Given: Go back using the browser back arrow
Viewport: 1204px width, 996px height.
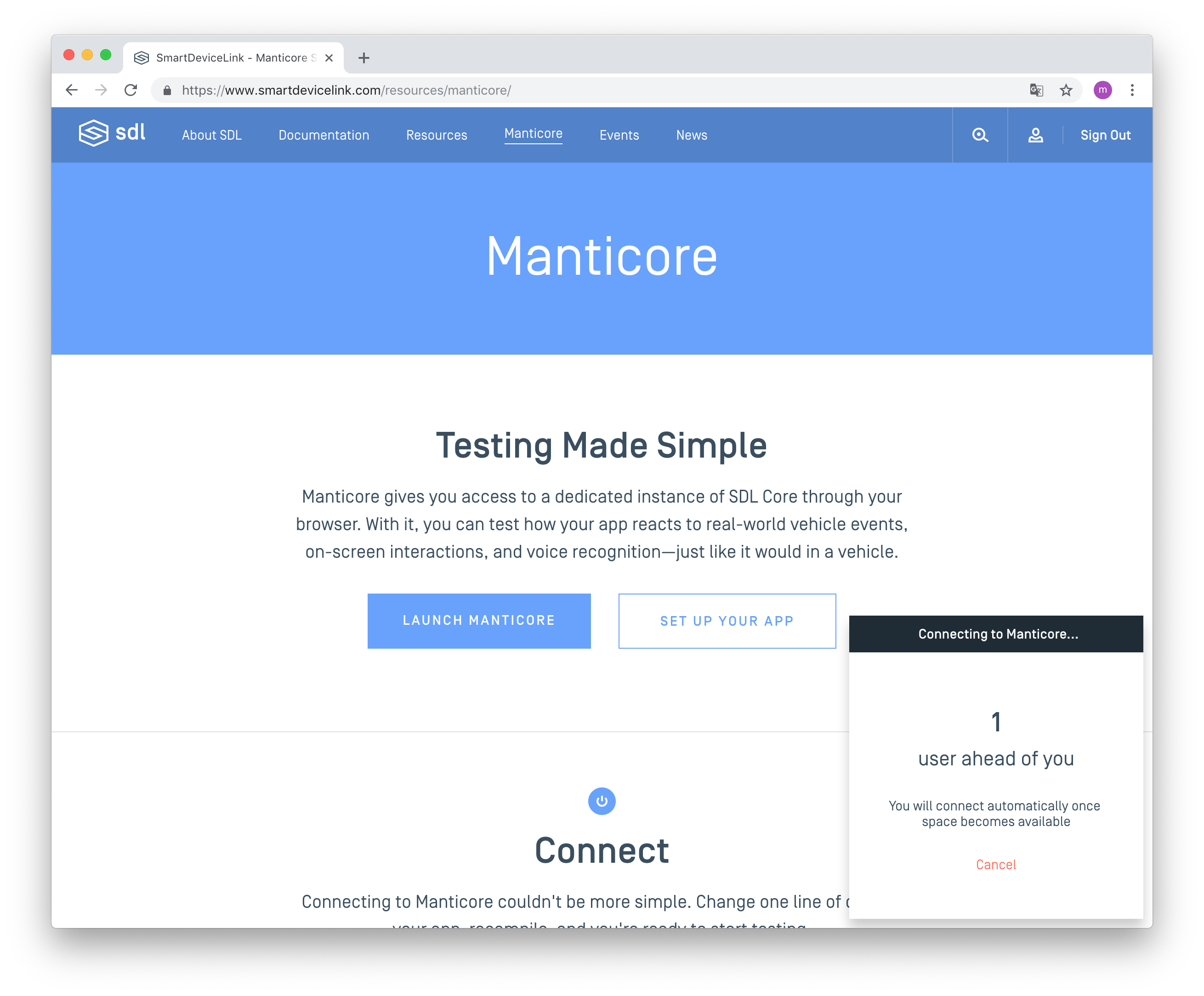Looking at the screenshot, I should (x=72, y=90).
